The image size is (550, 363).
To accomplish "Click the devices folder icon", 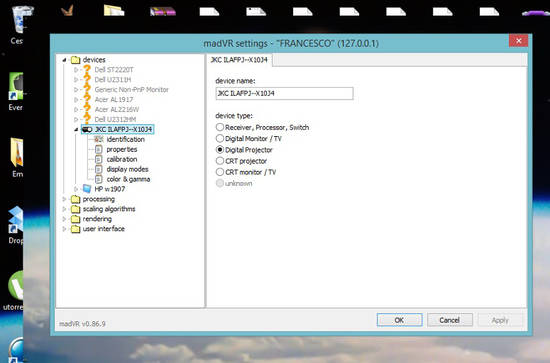I will 75,60.
